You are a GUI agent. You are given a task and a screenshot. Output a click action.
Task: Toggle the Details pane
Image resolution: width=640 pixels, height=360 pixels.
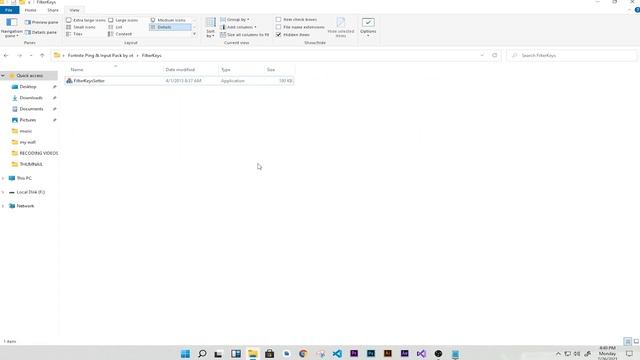coord(41,32)
